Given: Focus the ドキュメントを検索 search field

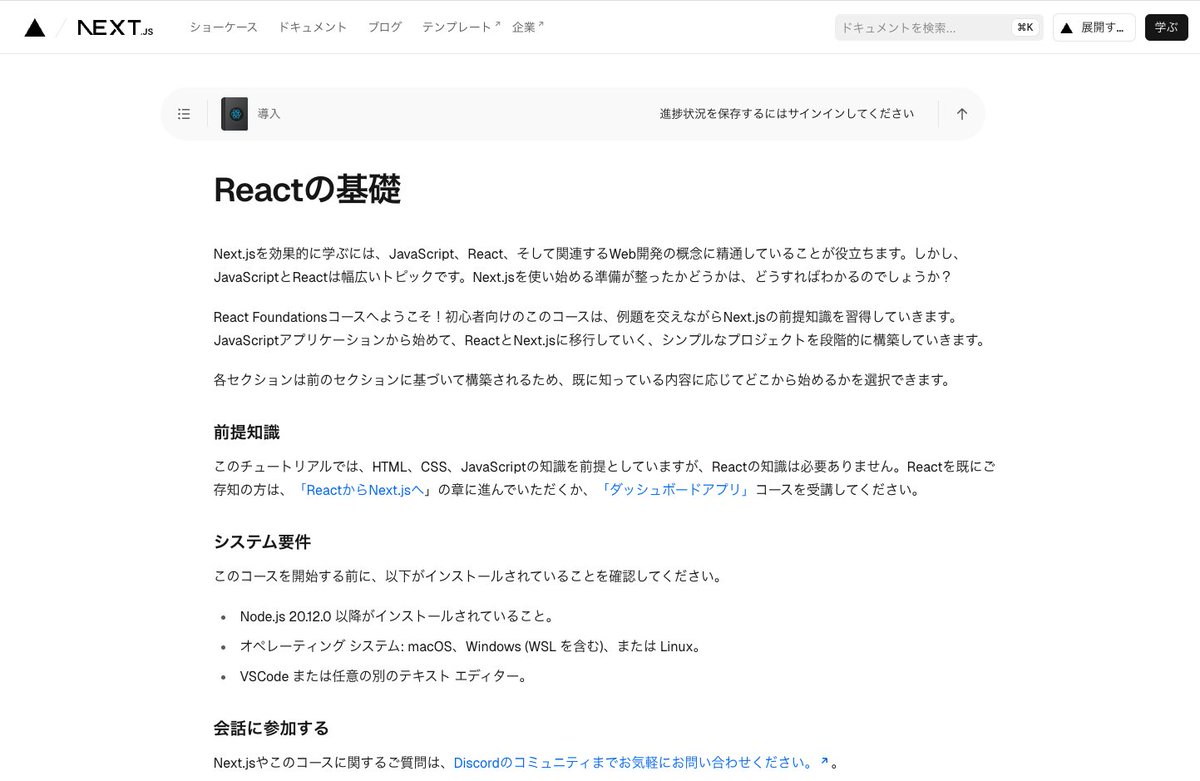Looking at the screenshot, I should pyautogui.click(x=939, y=28).
